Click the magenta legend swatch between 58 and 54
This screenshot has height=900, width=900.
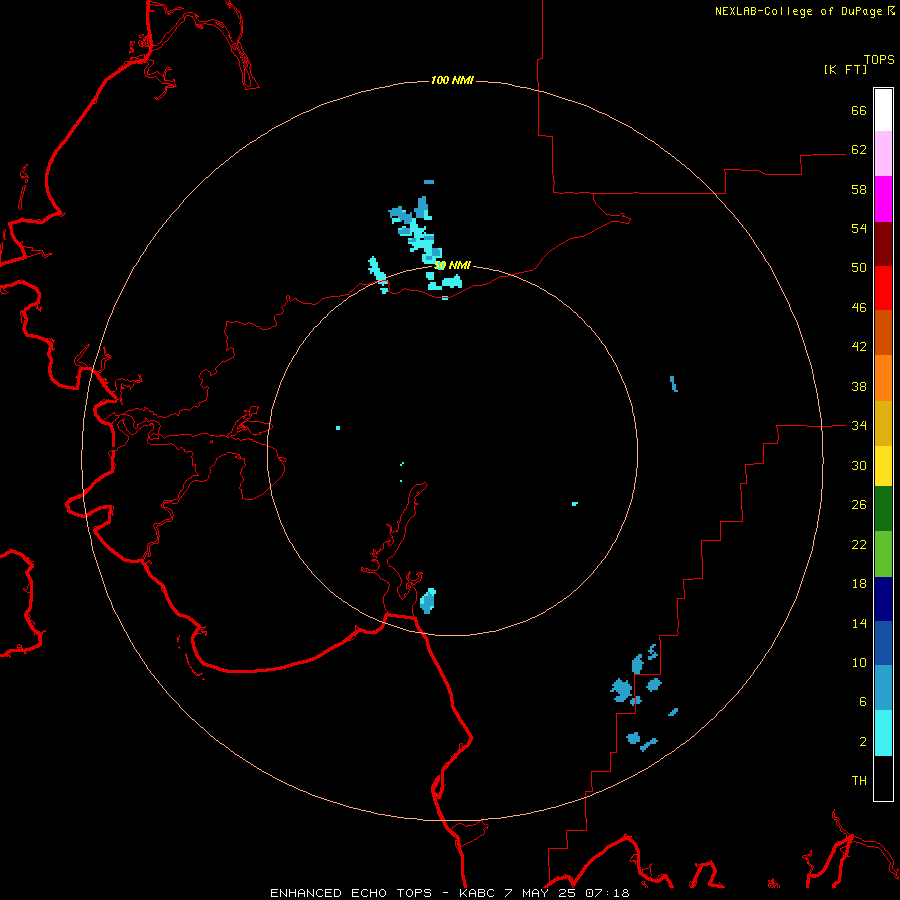[883, 199]
